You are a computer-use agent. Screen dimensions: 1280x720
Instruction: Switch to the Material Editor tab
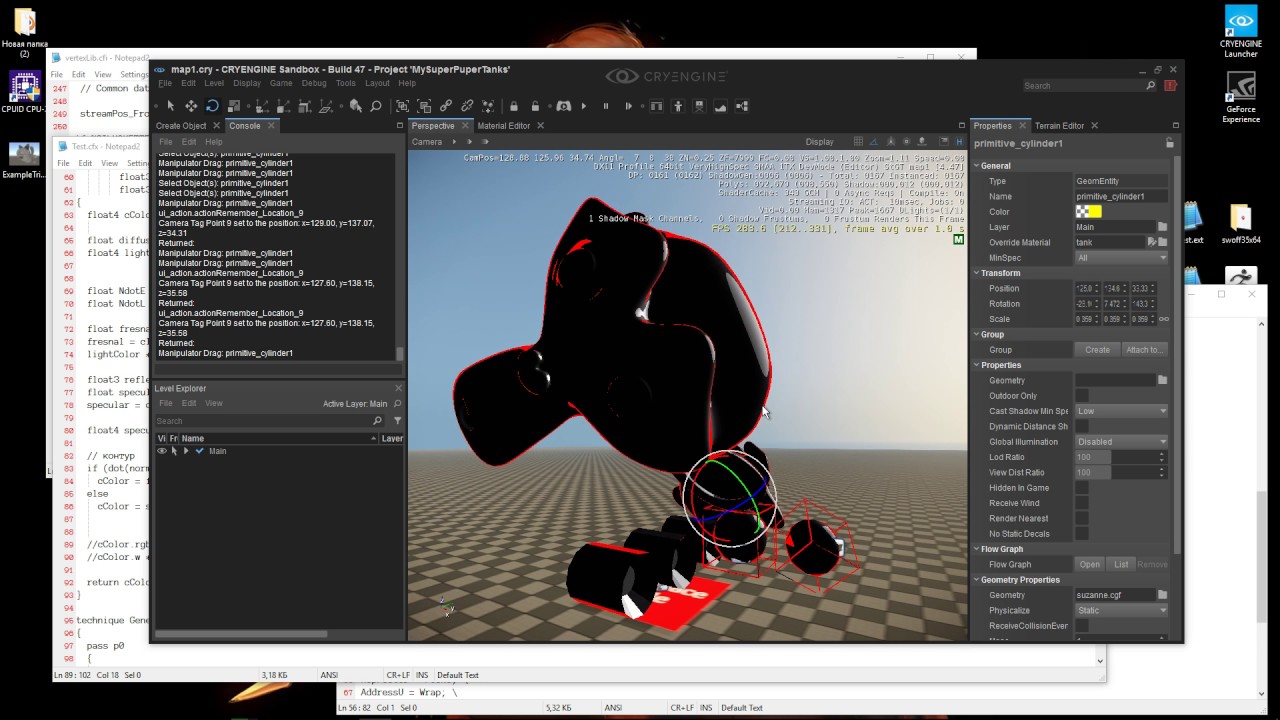504,126
